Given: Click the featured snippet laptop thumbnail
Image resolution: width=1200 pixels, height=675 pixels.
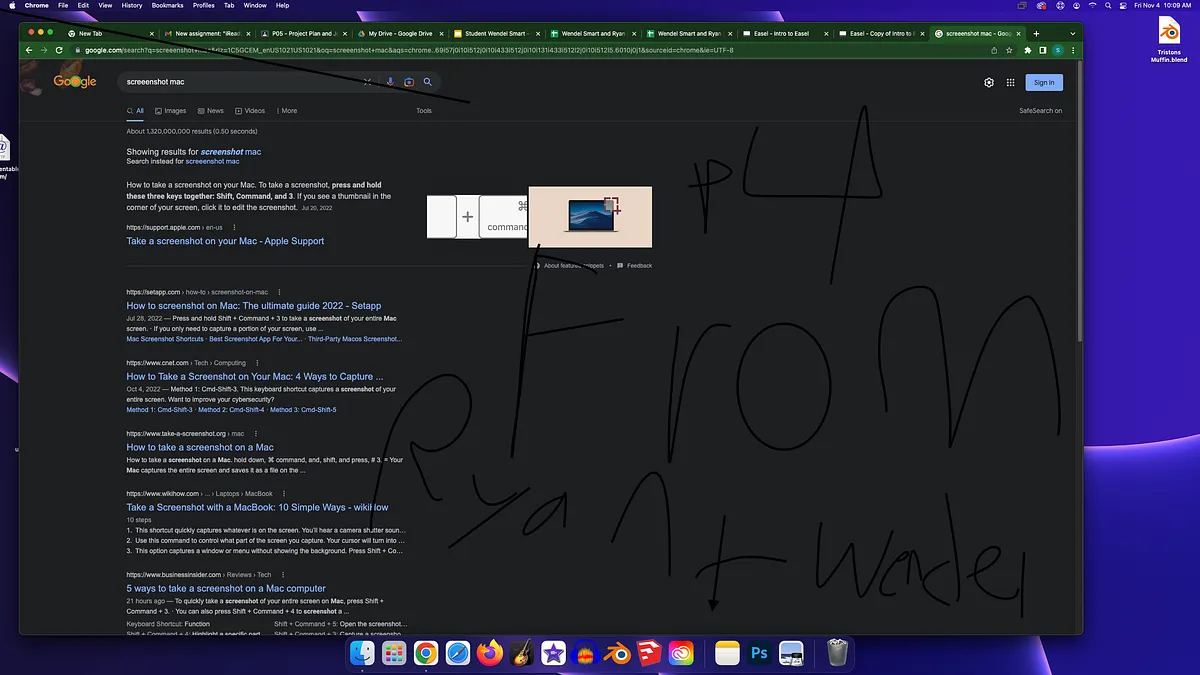Looking at the screenshot, I should tap(590, 217).
